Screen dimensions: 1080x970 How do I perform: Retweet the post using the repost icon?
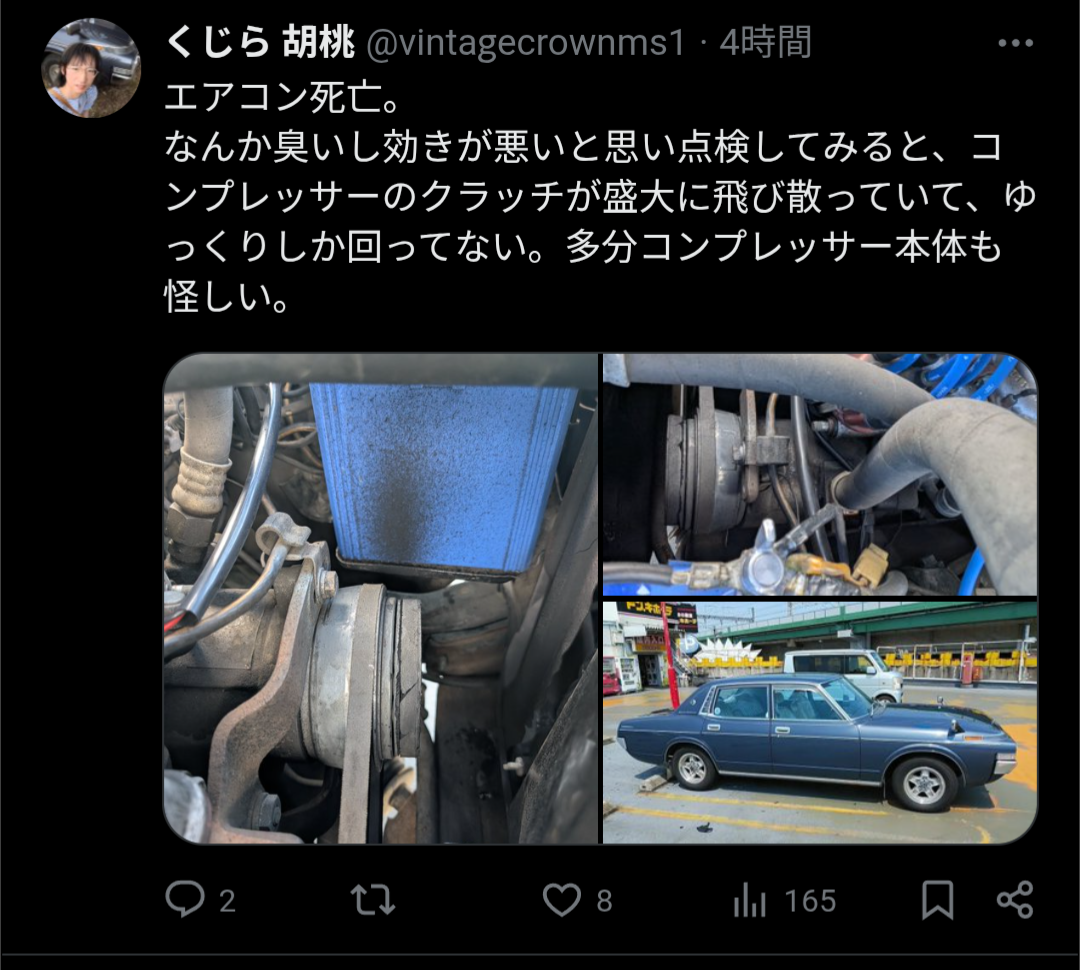(x=373, y=900)
